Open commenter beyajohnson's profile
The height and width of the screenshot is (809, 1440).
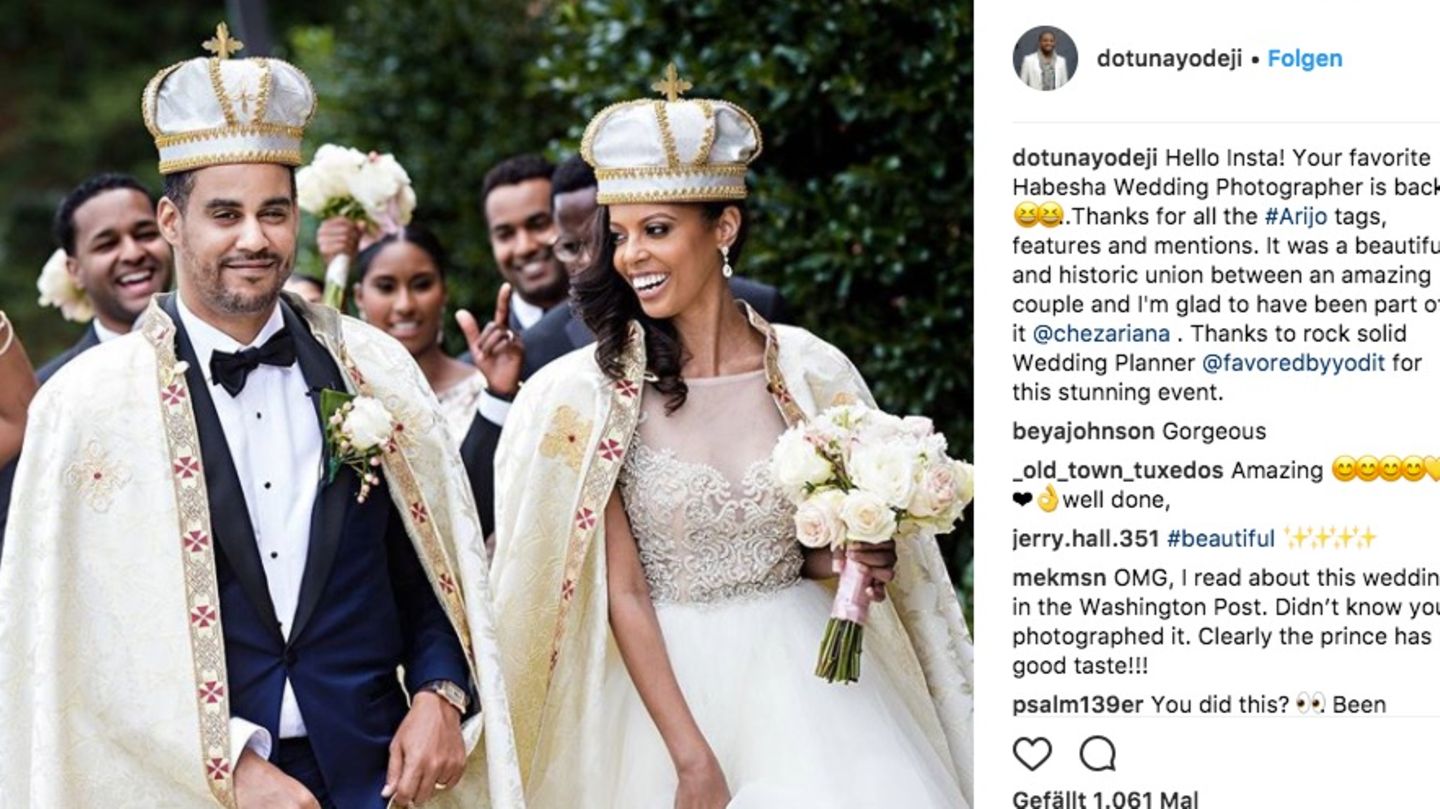coord(1083,431)
